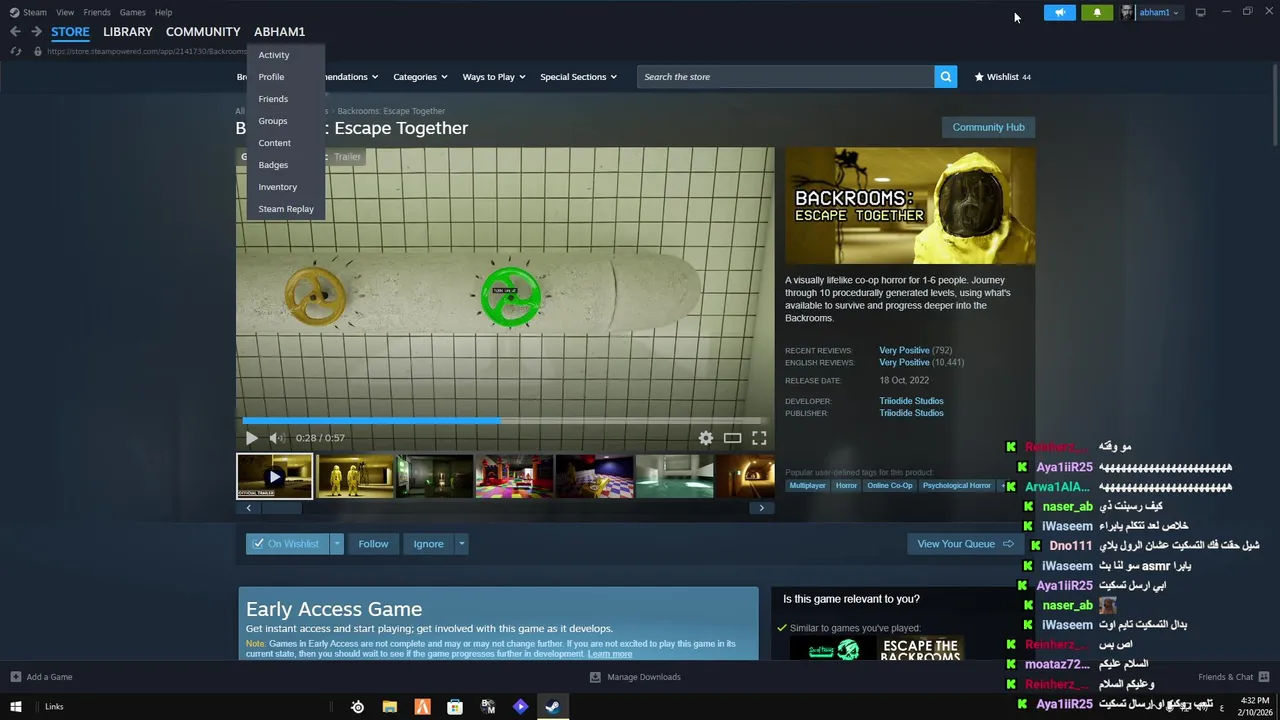
Task: Select the official trailer thumbnail
Action: [275, 476]
